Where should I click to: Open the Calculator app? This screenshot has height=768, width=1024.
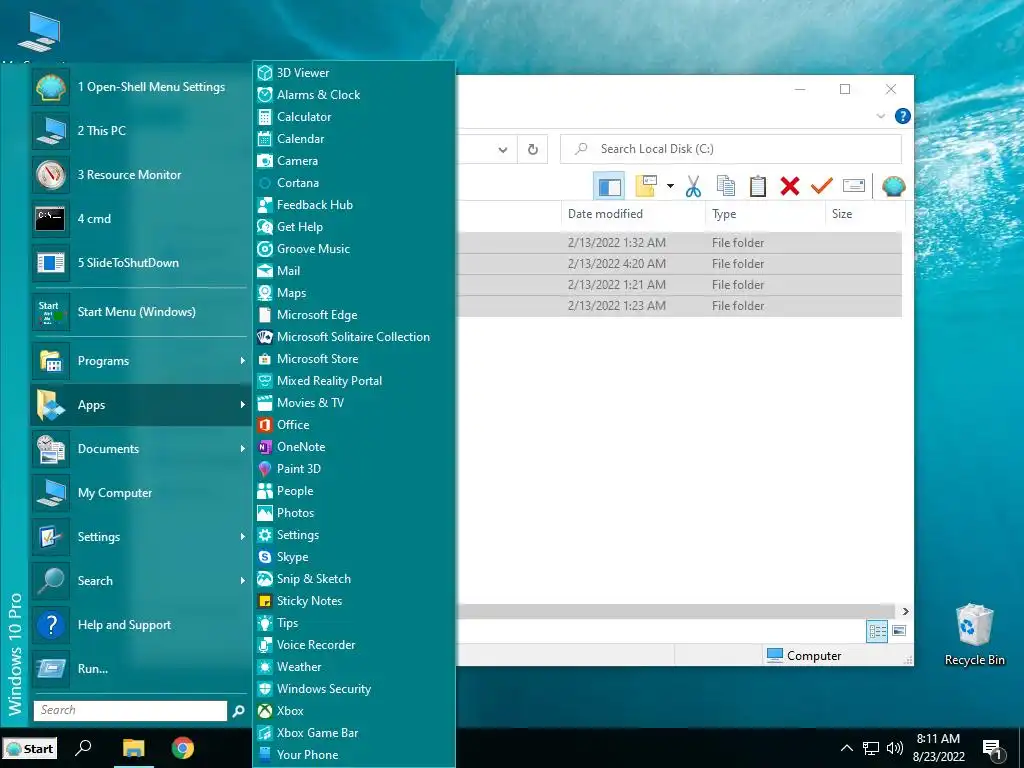point(353,117)
